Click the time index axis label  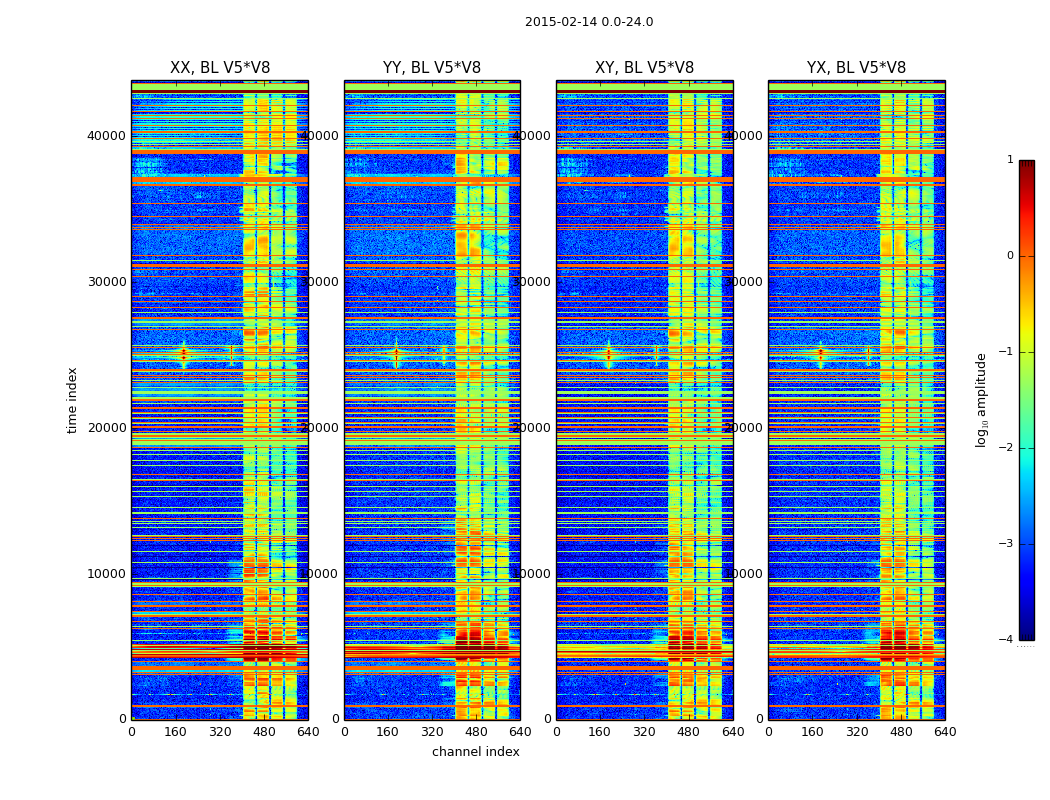[x=72, y=400]
